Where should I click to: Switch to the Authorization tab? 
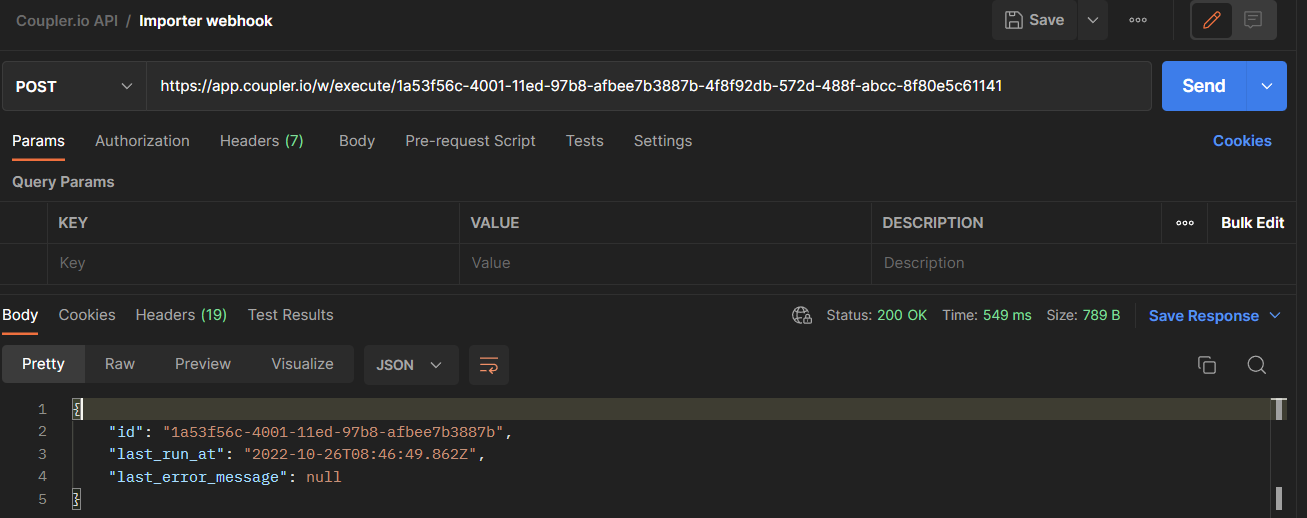(x=142, y=141)
